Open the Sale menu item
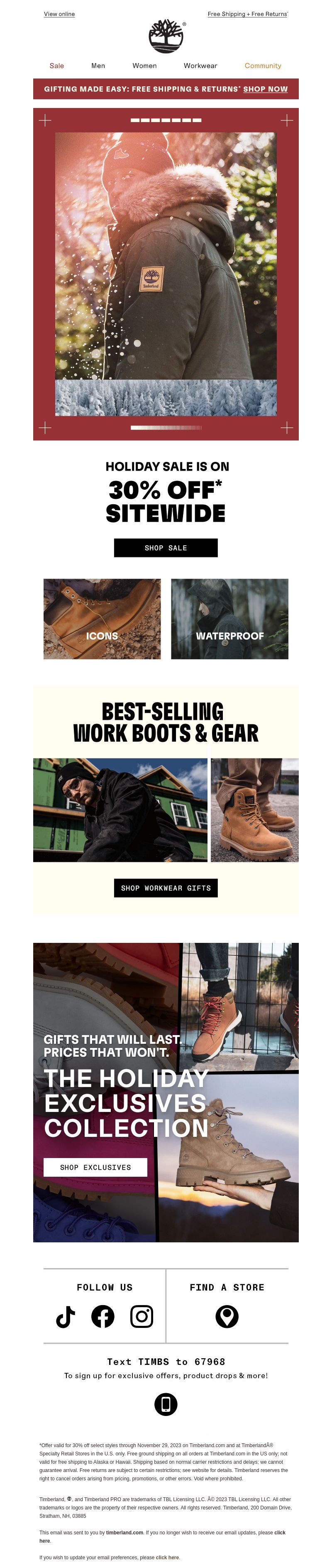 pyautogui.click(x=56, y=66)
